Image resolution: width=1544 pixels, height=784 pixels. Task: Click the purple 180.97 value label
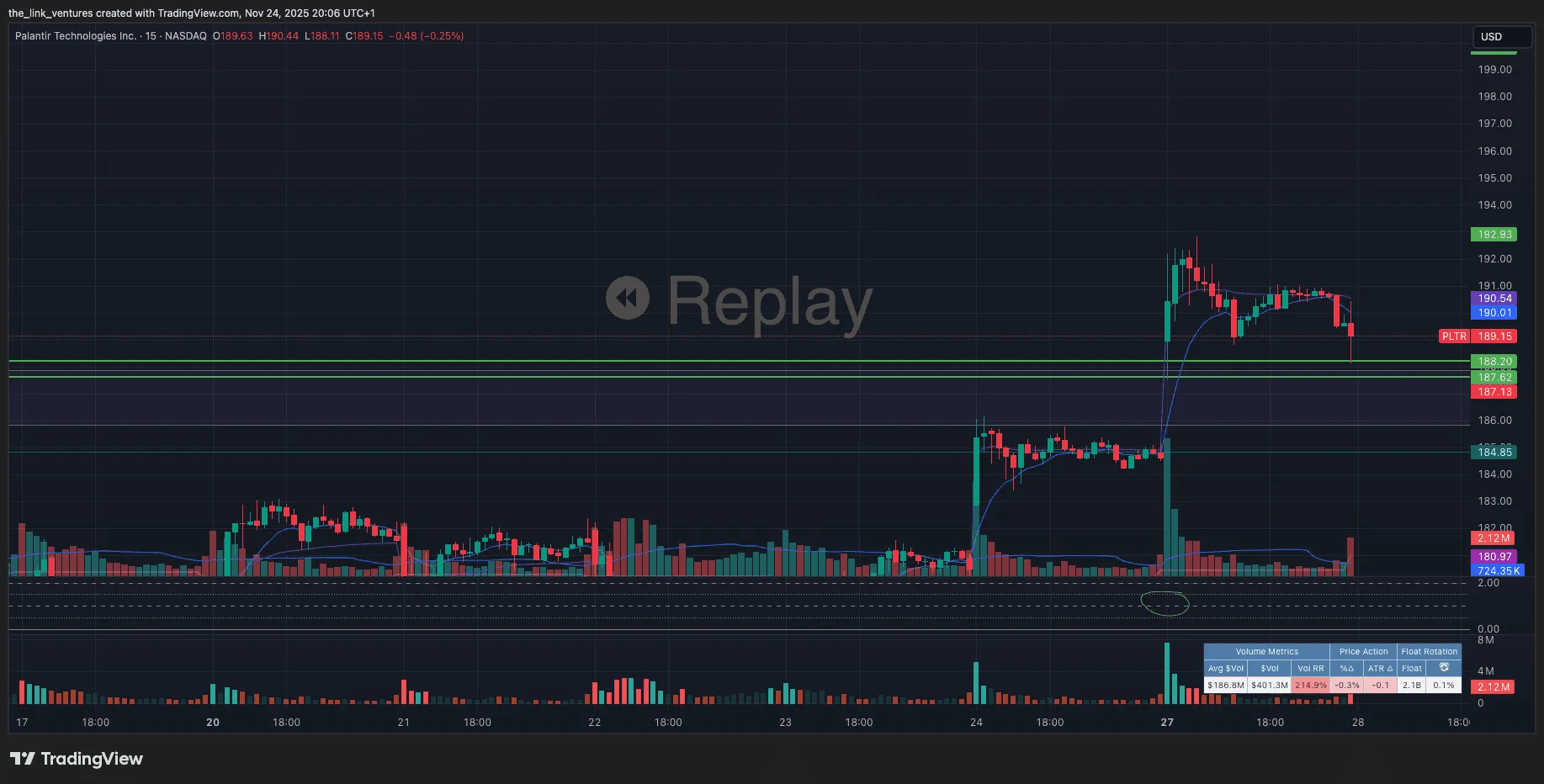click(1494, 557)
